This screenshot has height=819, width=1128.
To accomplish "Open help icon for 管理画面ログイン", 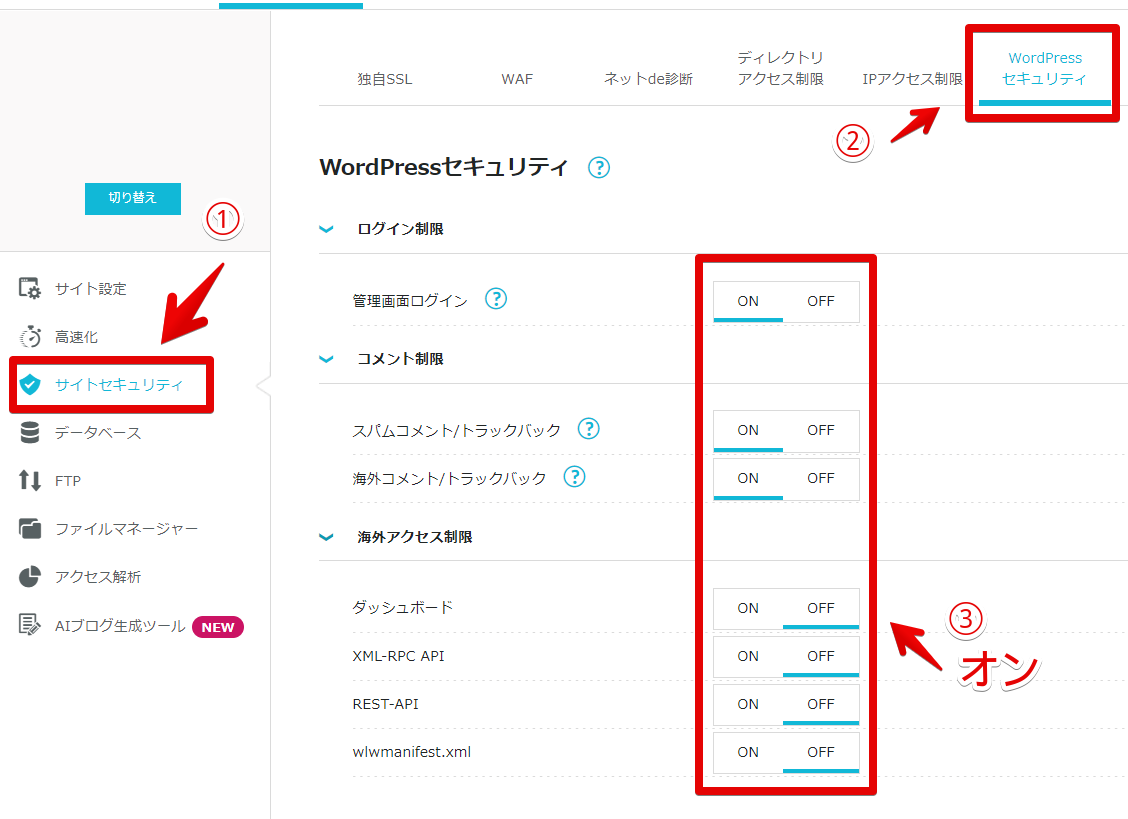I will 496,299.
